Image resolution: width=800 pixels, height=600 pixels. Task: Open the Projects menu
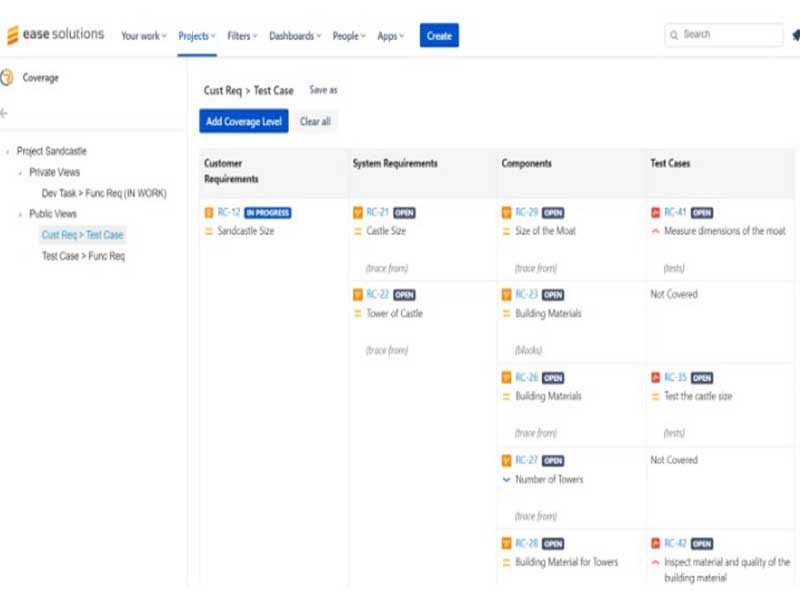(x=197, y=36)
